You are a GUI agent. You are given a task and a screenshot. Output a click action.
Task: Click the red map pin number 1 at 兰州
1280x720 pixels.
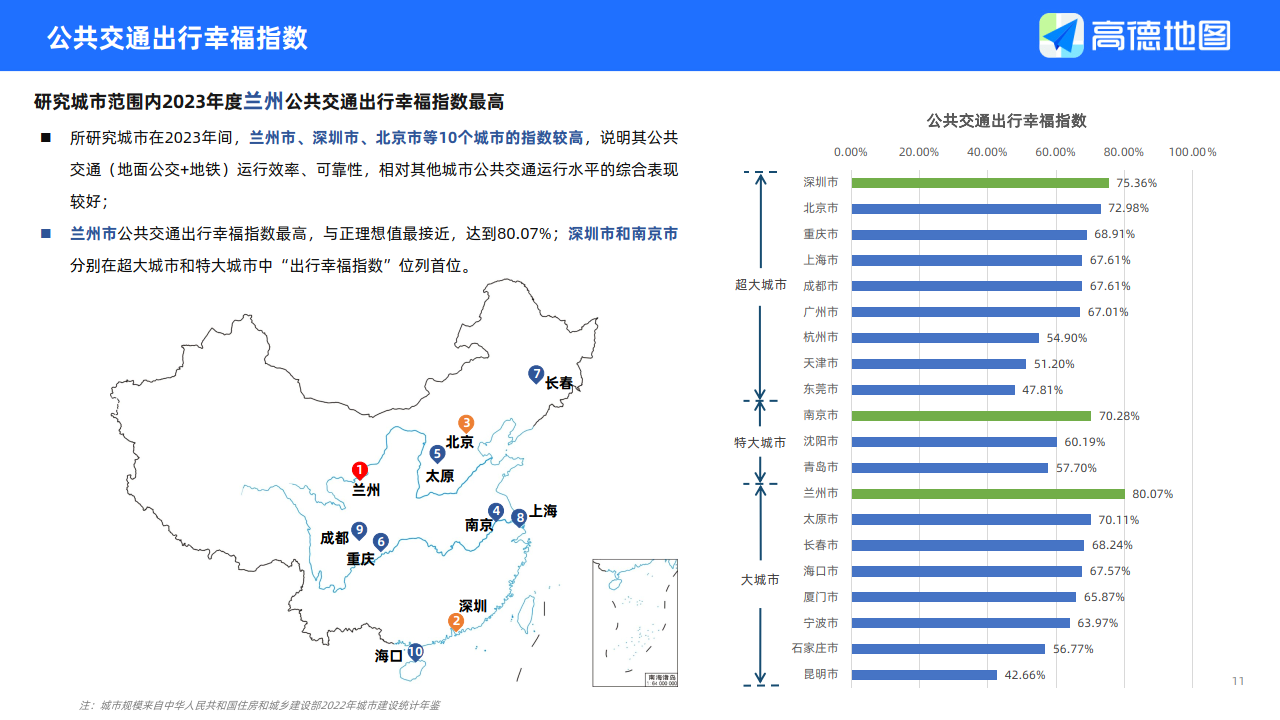360,471
